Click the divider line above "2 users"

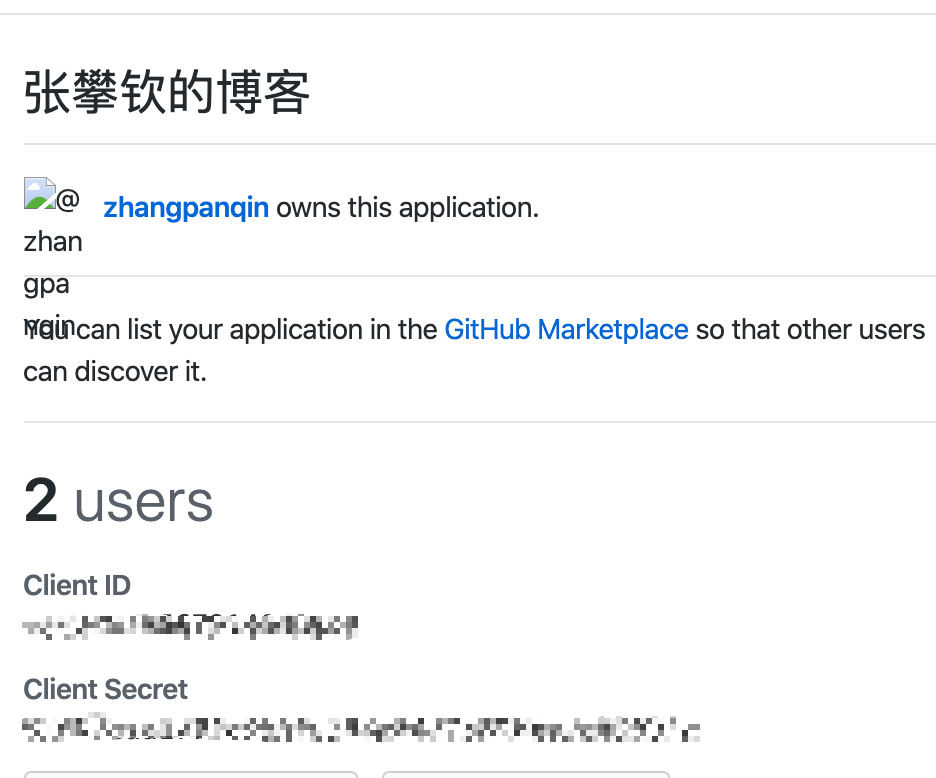[x=480, y=422]
